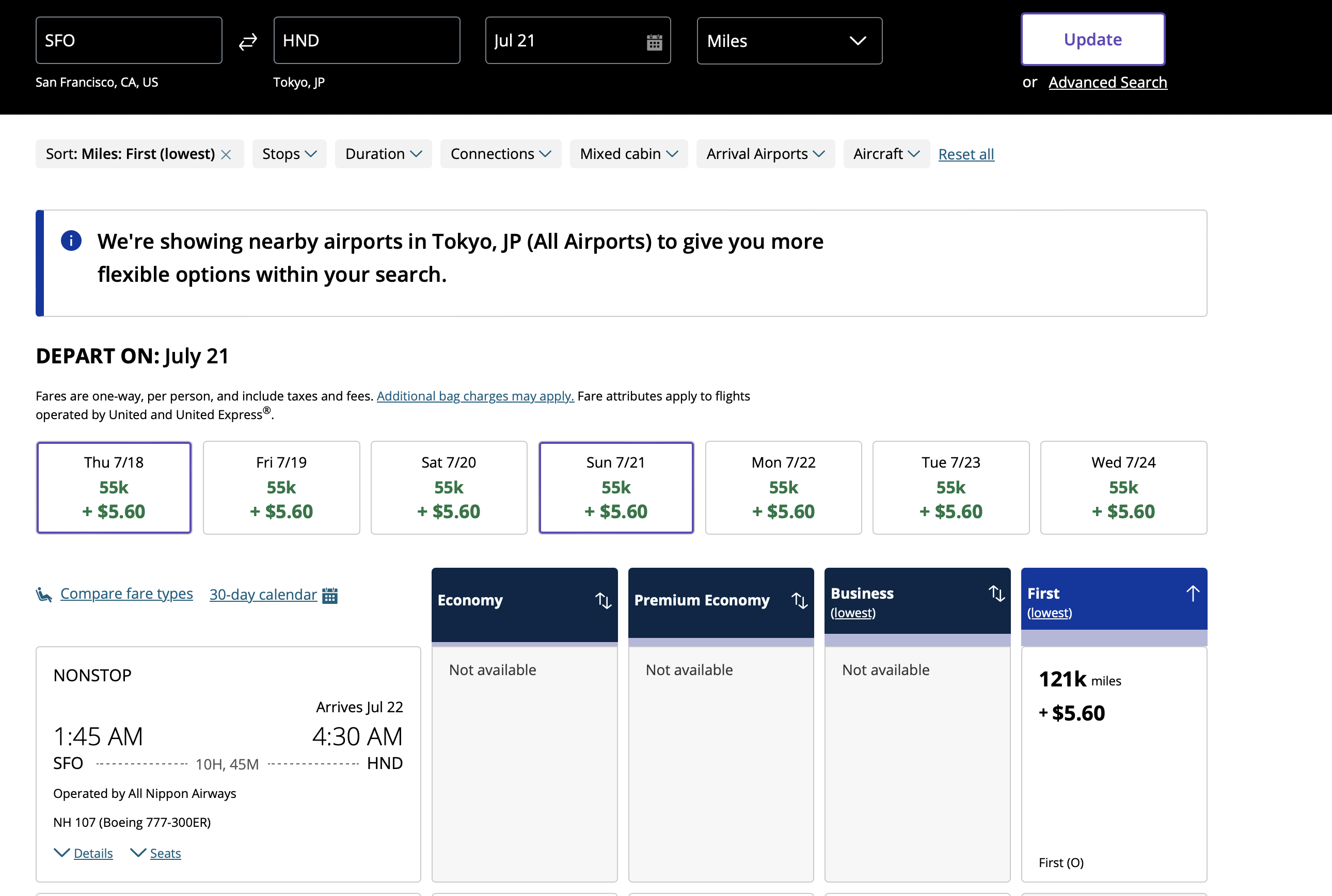Screen dimensions: 1332x896
Task: Select the Thu 7/18 date tab
Action: point(114,487)
